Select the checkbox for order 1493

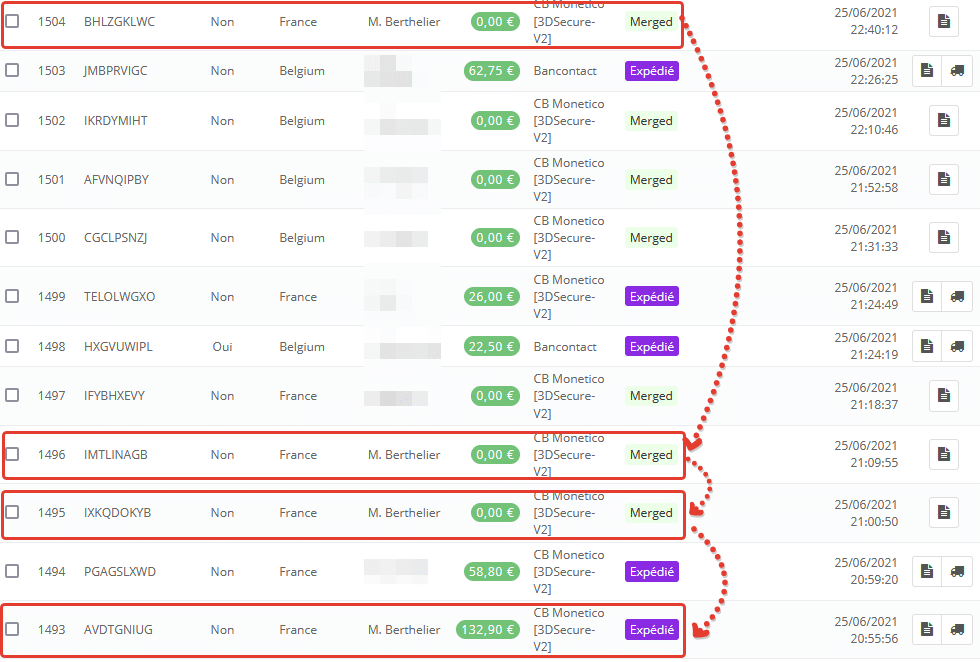coord(12,629)
